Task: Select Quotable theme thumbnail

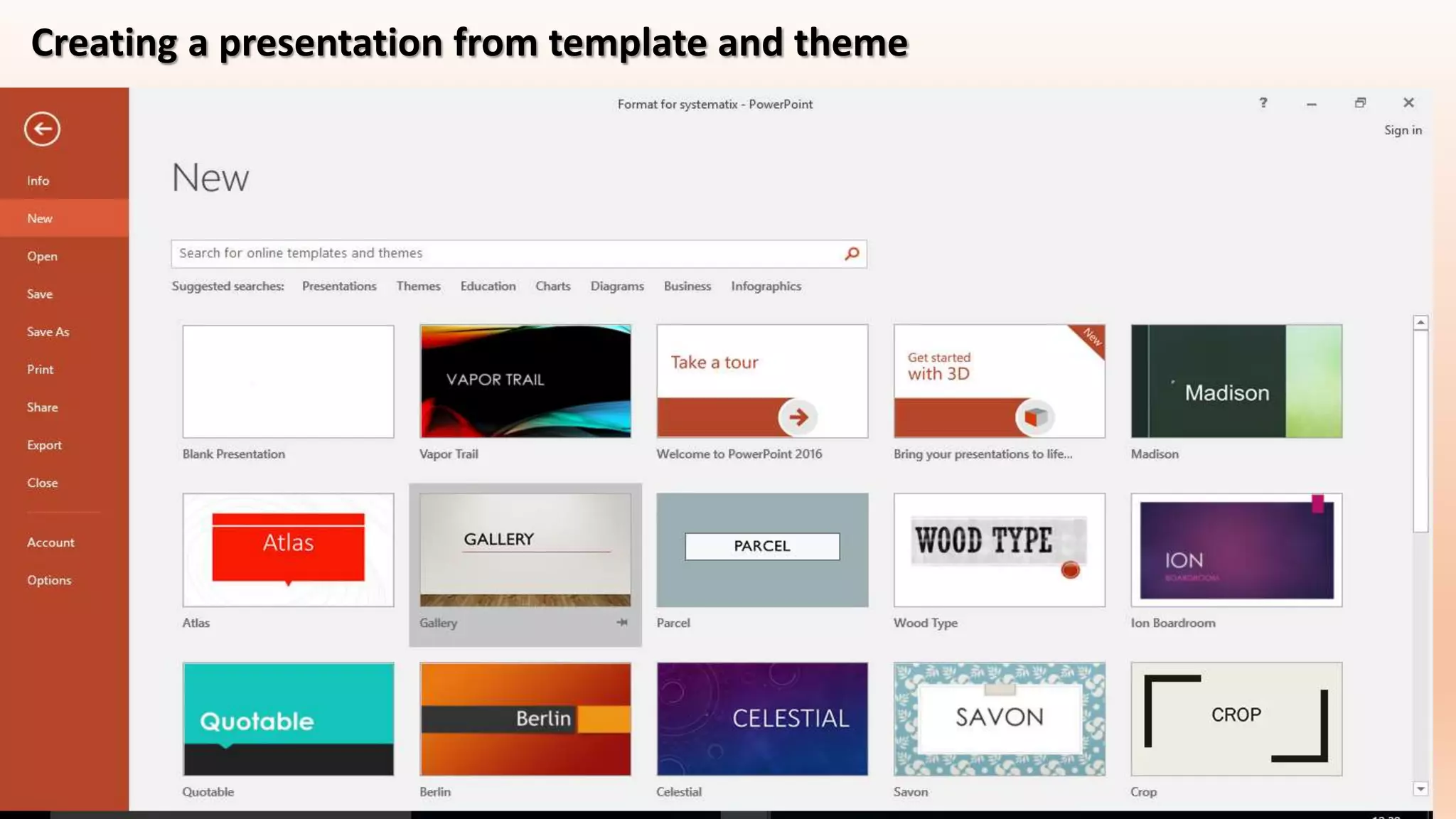Action: click(x=288, y=719)
